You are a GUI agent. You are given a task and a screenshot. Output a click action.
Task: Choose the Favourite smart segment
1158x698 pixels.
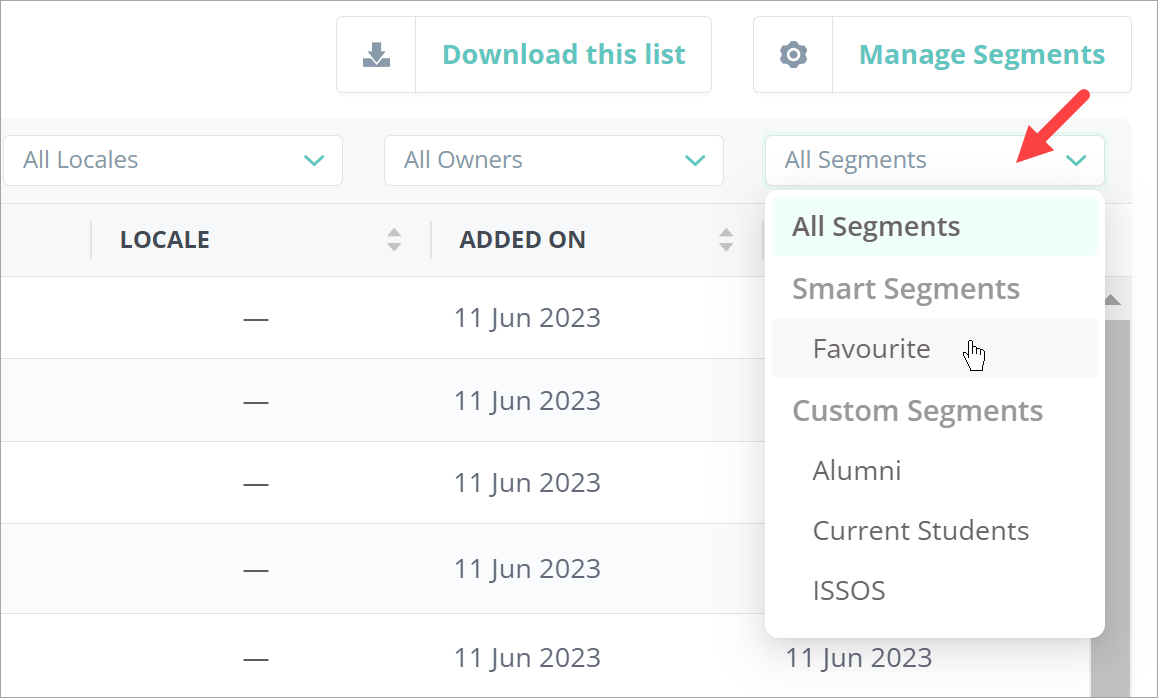coord(871,349)
